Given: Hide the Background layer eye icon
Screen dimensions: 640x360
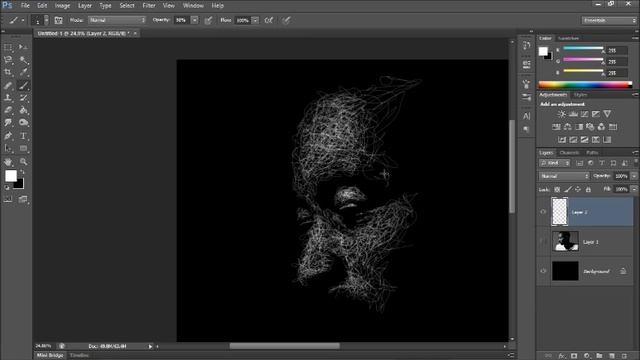Looking at the screenshot, I should point(543,271).
